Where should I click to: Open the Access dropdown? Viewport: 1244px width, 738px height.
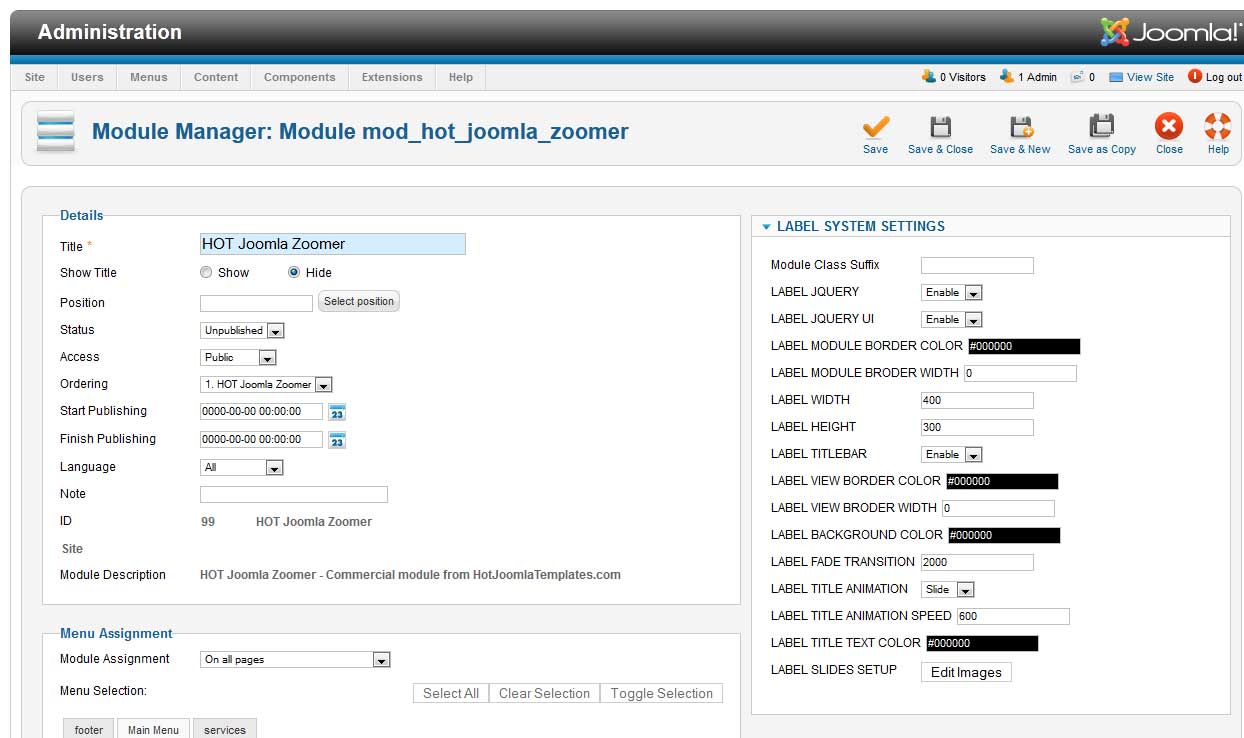point(238,357)
